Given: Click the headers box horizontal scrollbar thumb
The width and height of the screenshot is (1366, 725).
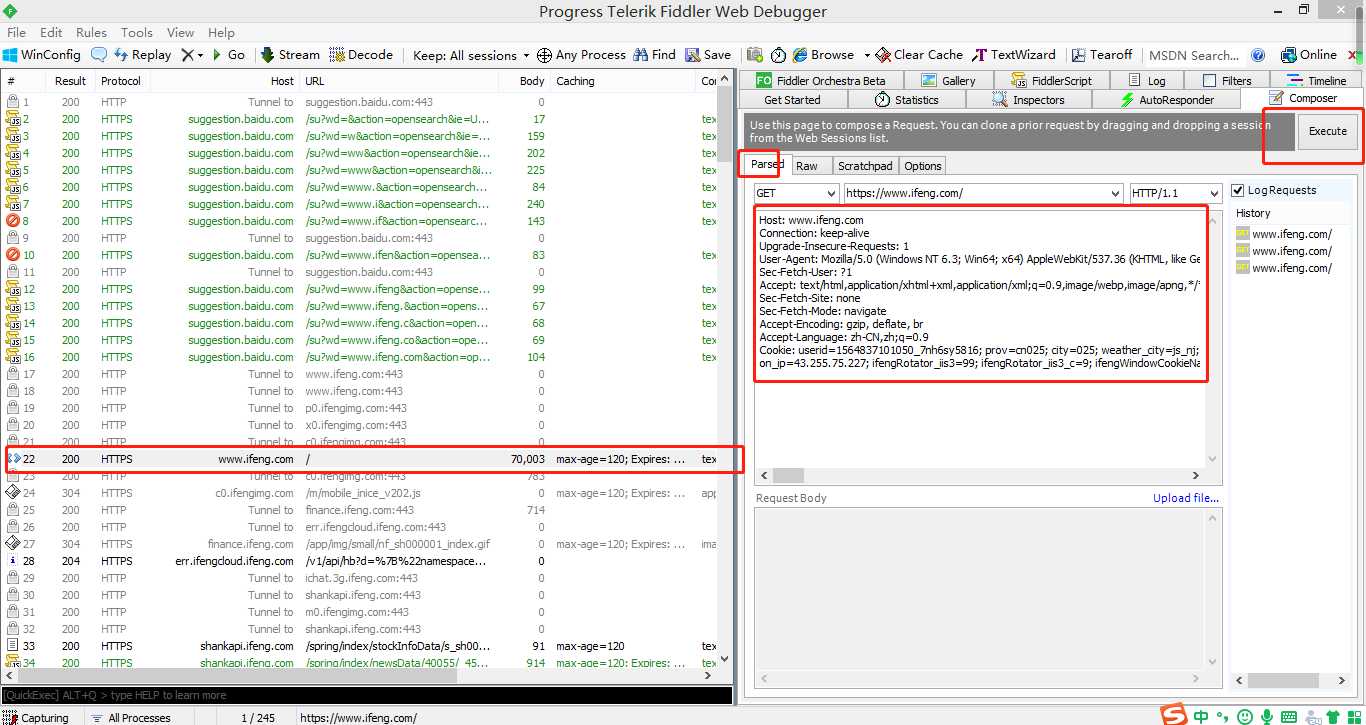Looking at the screenshot, I should coord(788,476).
